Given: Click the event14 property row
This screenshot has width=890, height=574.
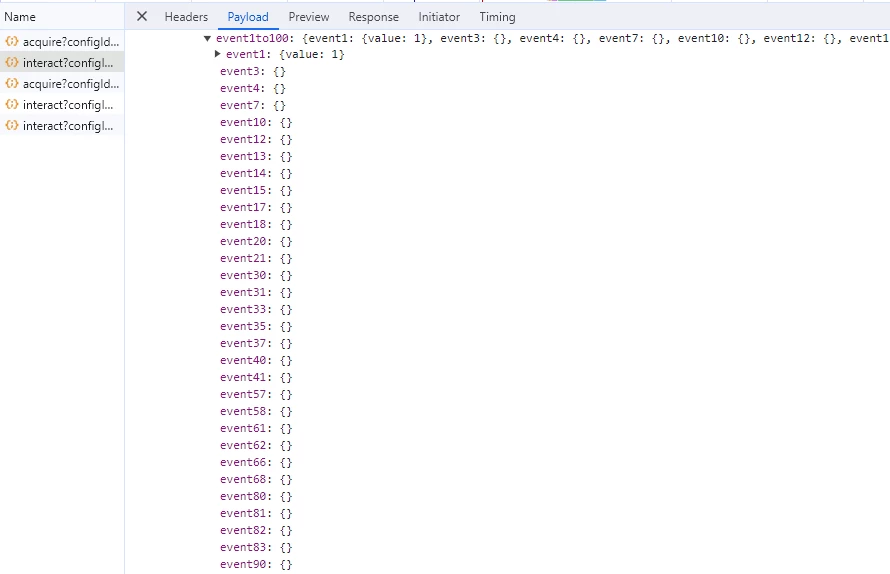Looking at the screenshot, I should 256,174.
